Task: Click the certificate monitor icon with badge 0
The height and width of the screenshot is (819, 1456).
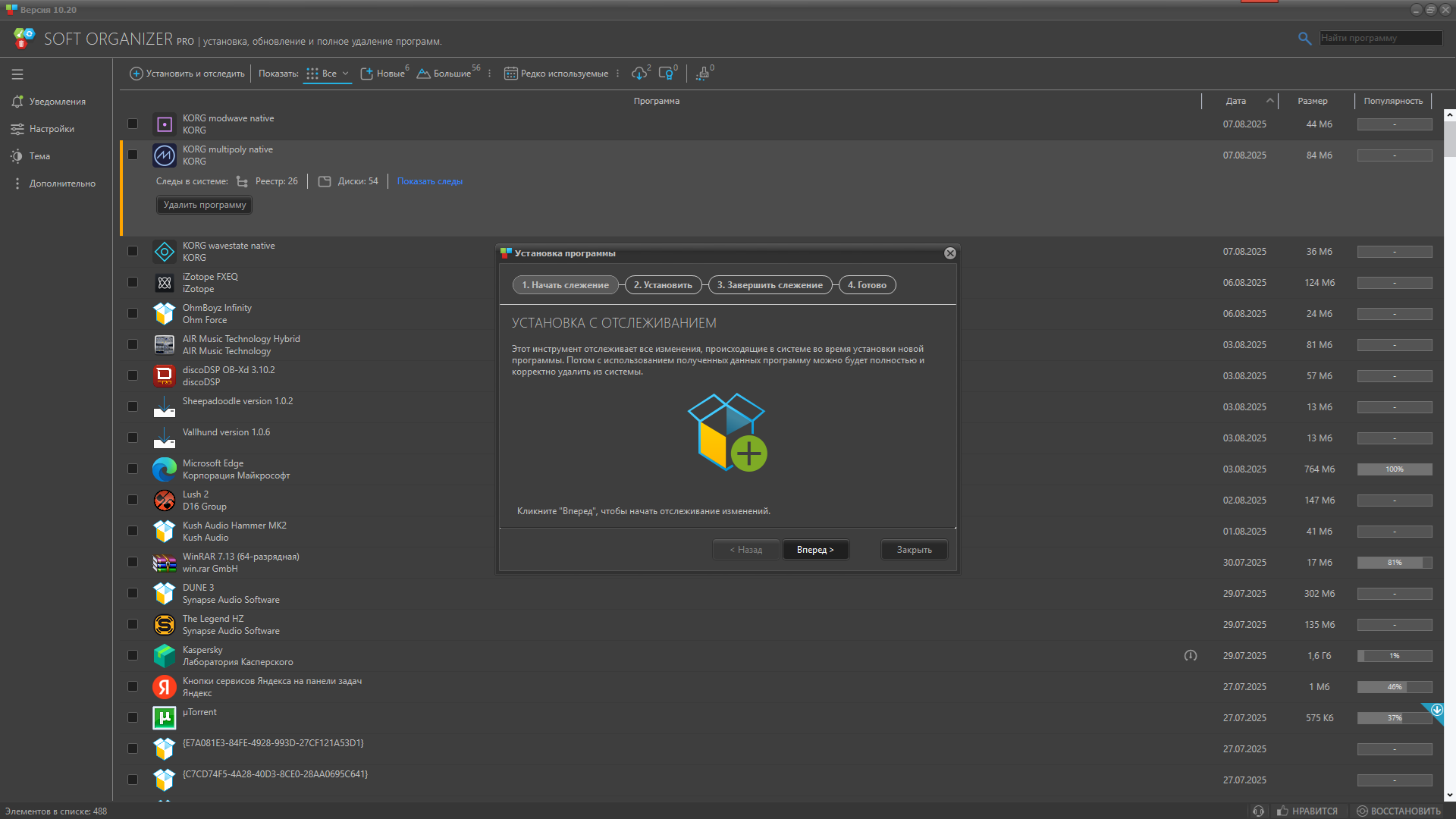Action: [666, 74]
